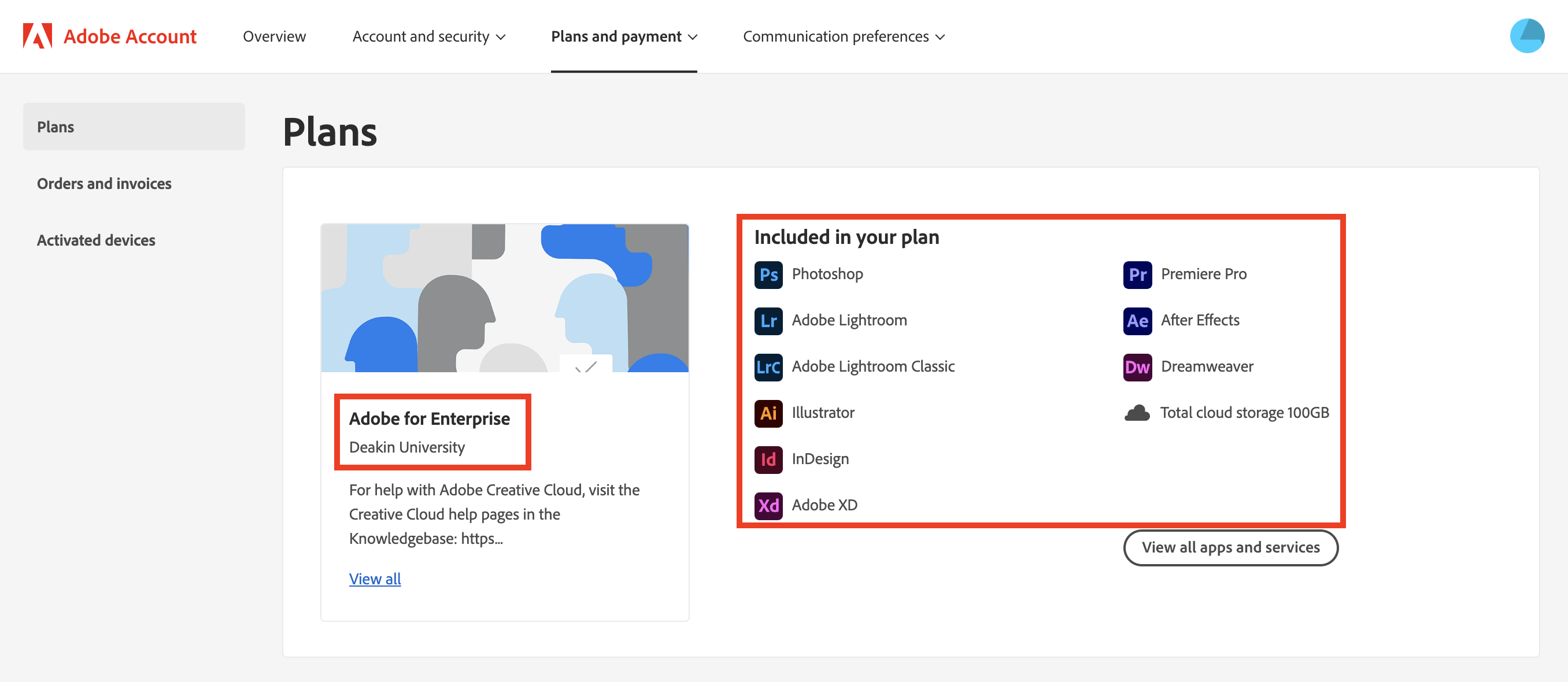1568x682 pixels.
Task: Click Total cloud storage 100GB text
Action: [1244, 413]
